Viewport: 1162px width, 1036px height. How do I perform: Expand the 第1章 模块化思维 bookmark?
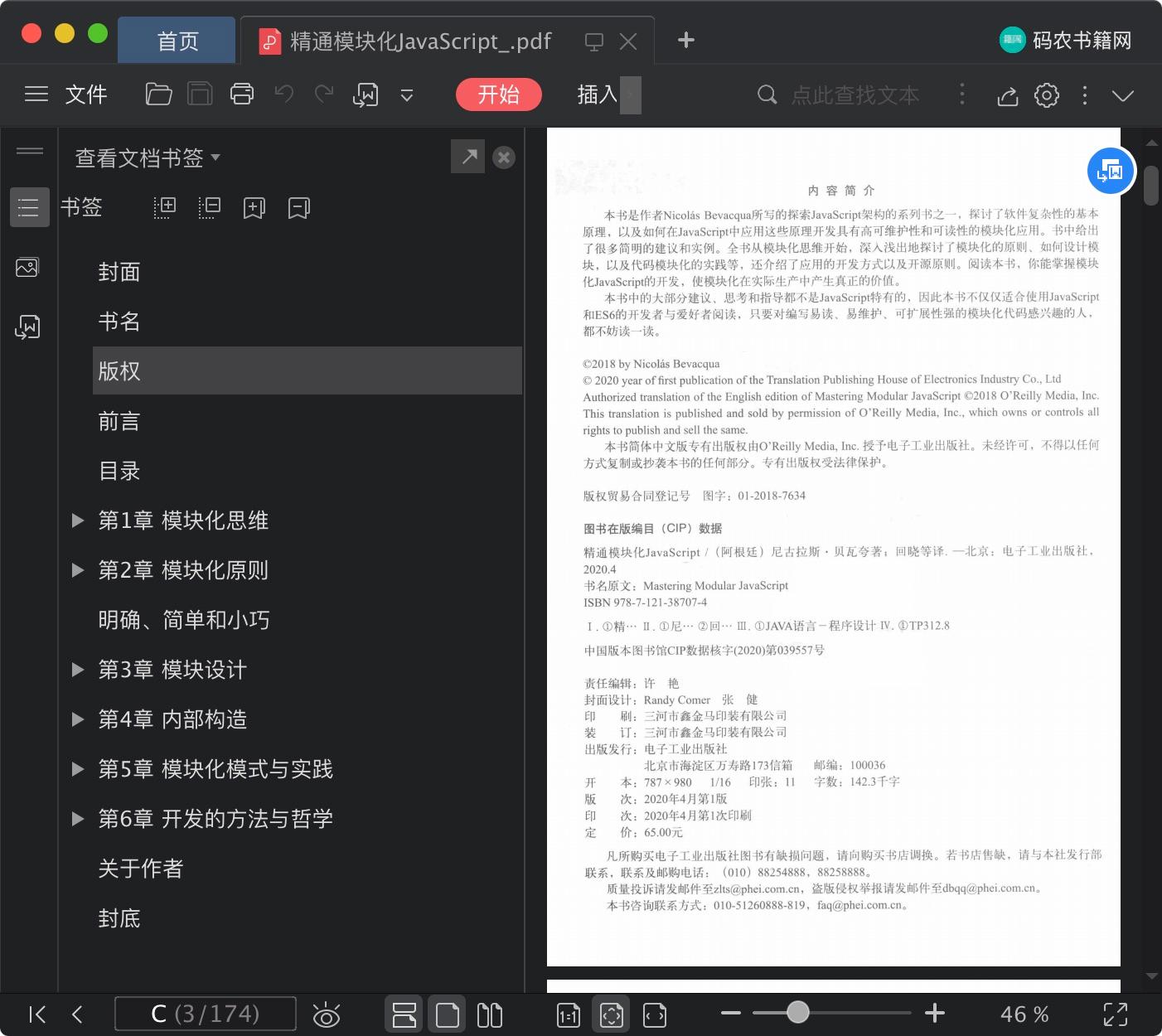(78, 520)
